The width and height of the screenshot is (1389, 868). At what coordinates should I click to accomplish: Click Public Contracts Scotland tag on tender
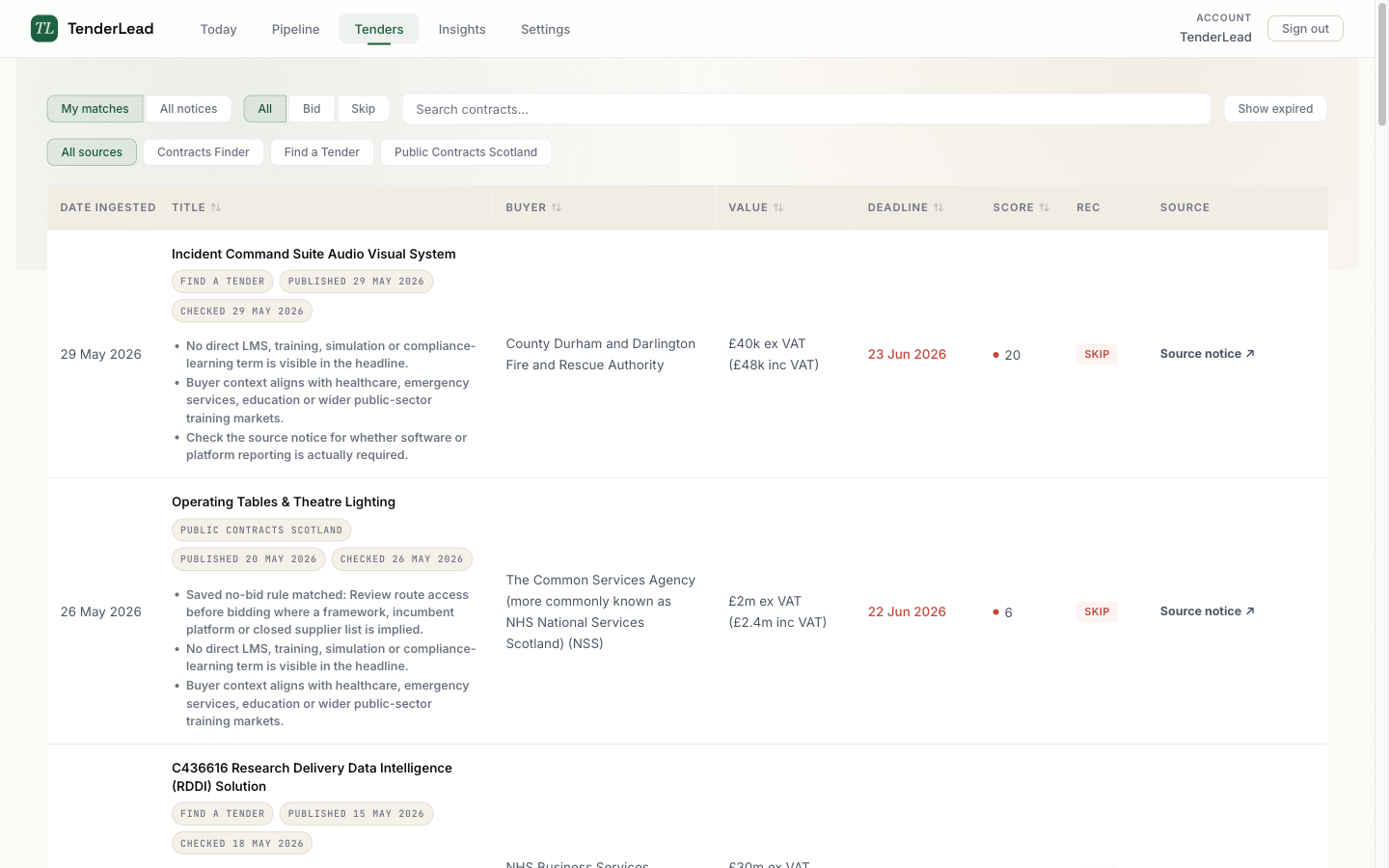[261, 530]
